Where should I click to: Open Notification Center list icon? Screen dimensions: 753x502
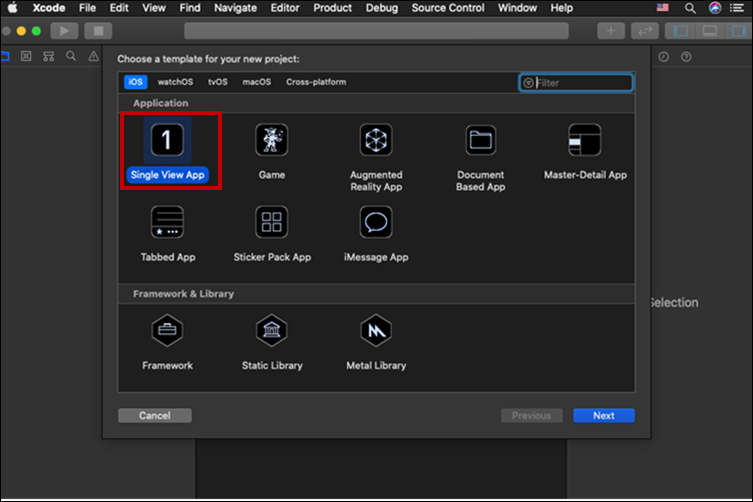(737, 8)
